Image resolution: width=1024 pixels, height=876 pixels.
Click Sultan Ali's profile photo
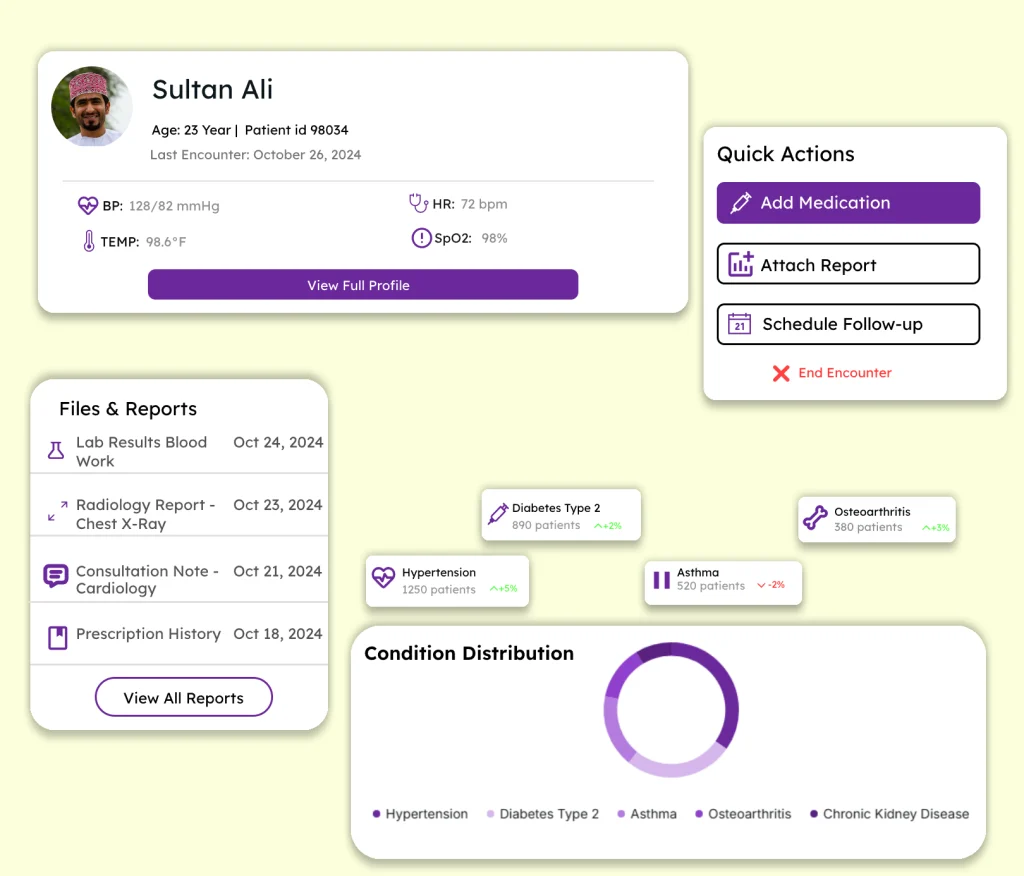point(91,106)
